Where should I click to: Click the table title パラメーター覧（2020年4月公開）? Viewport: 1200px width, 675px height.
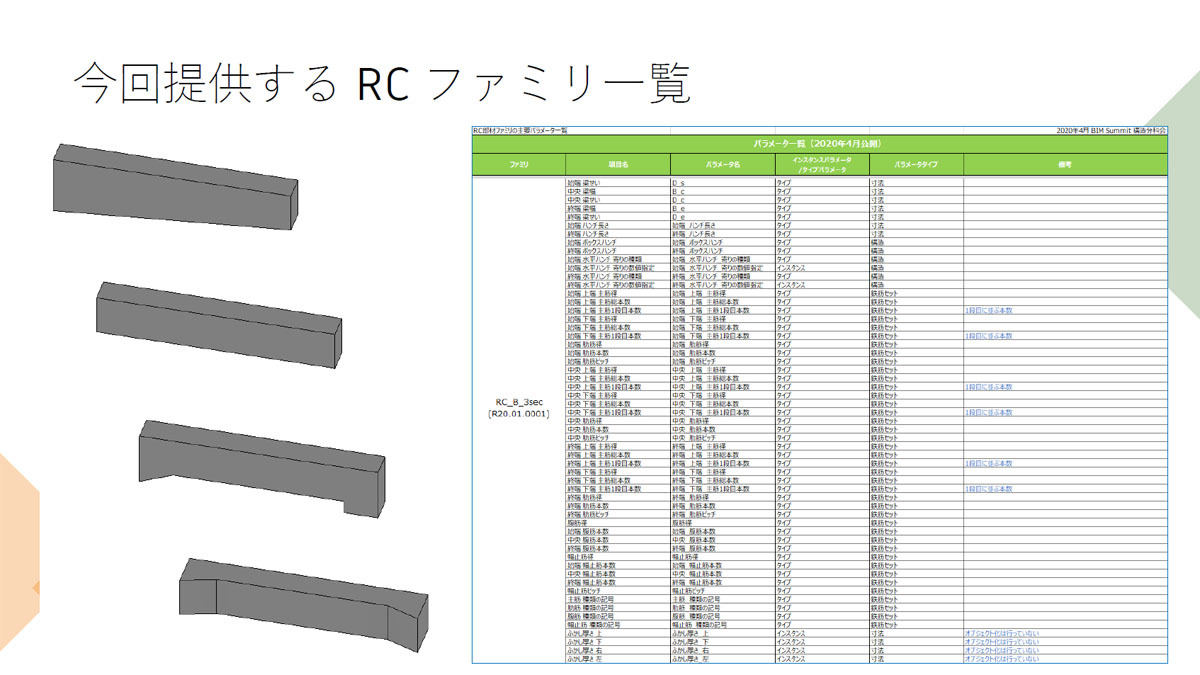click(x=817, y=143)
